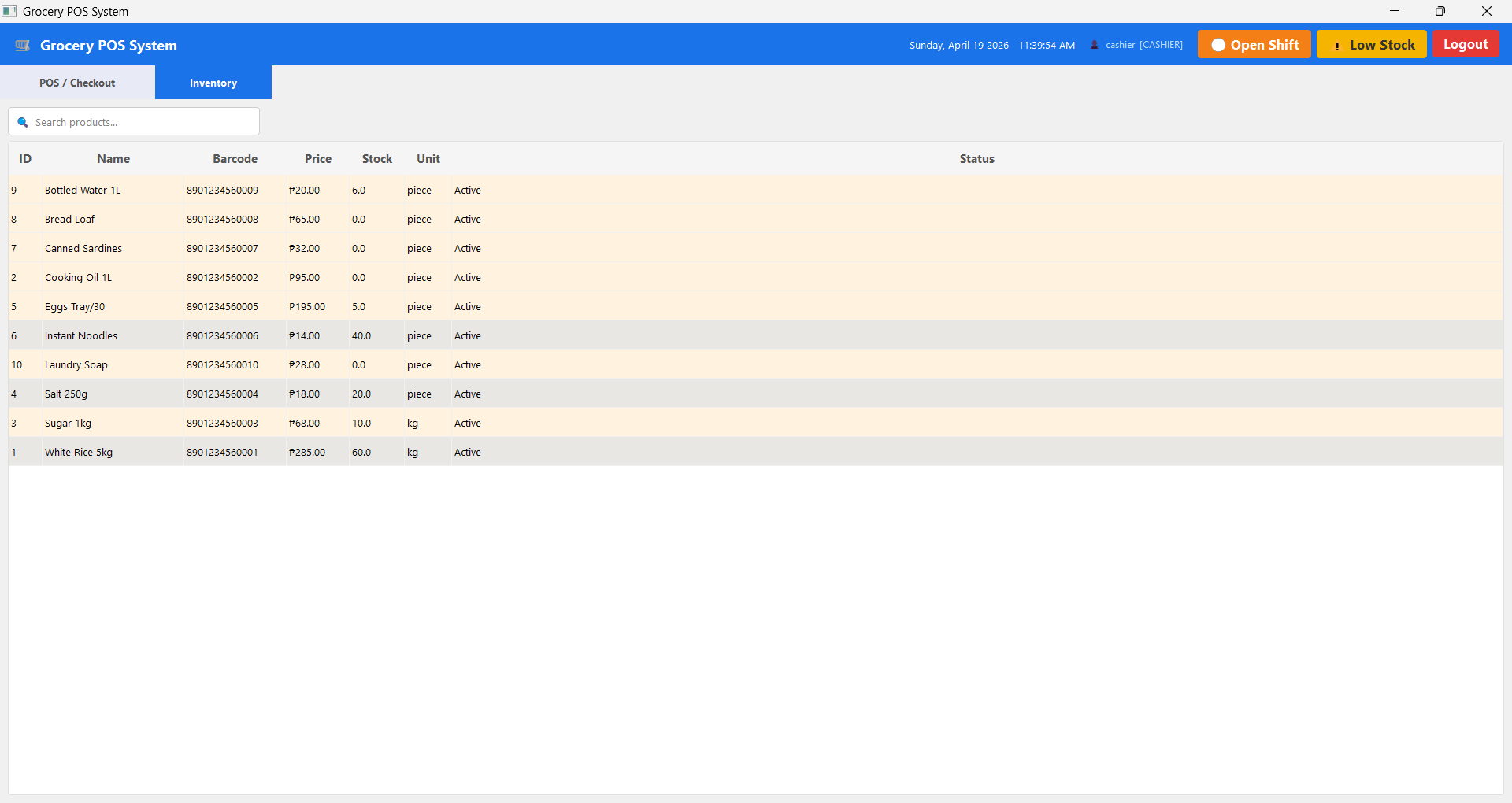
Task: Click barcode 8901234560001
Action: (222, 453)
